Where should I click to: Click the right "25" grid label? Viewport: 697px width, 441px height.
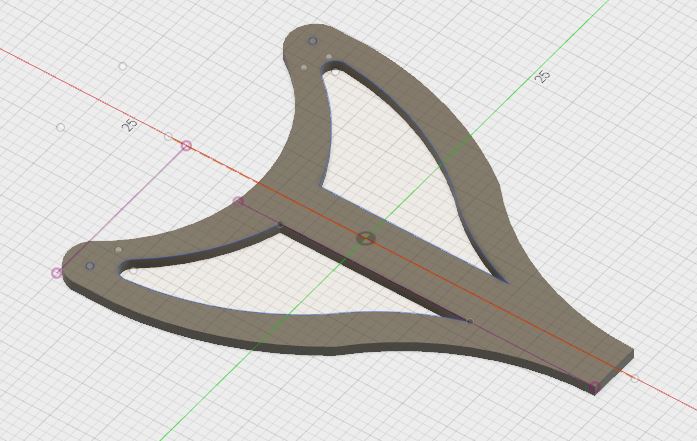click(543, 77)
